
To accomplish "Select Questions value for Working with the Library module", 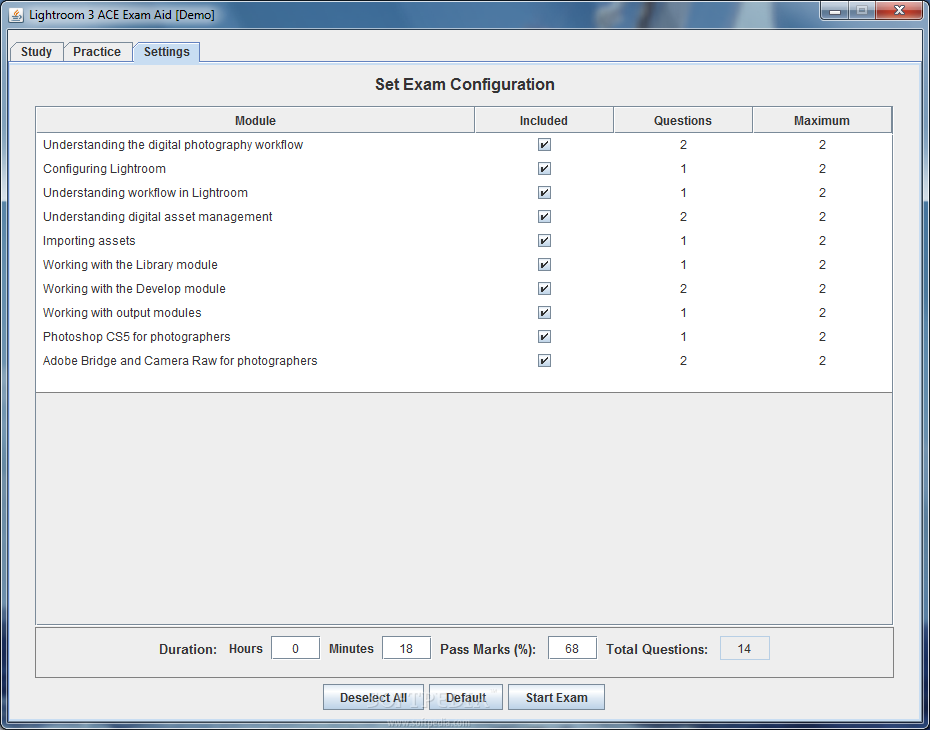I will pyautogui.click(x=683, y=264).
